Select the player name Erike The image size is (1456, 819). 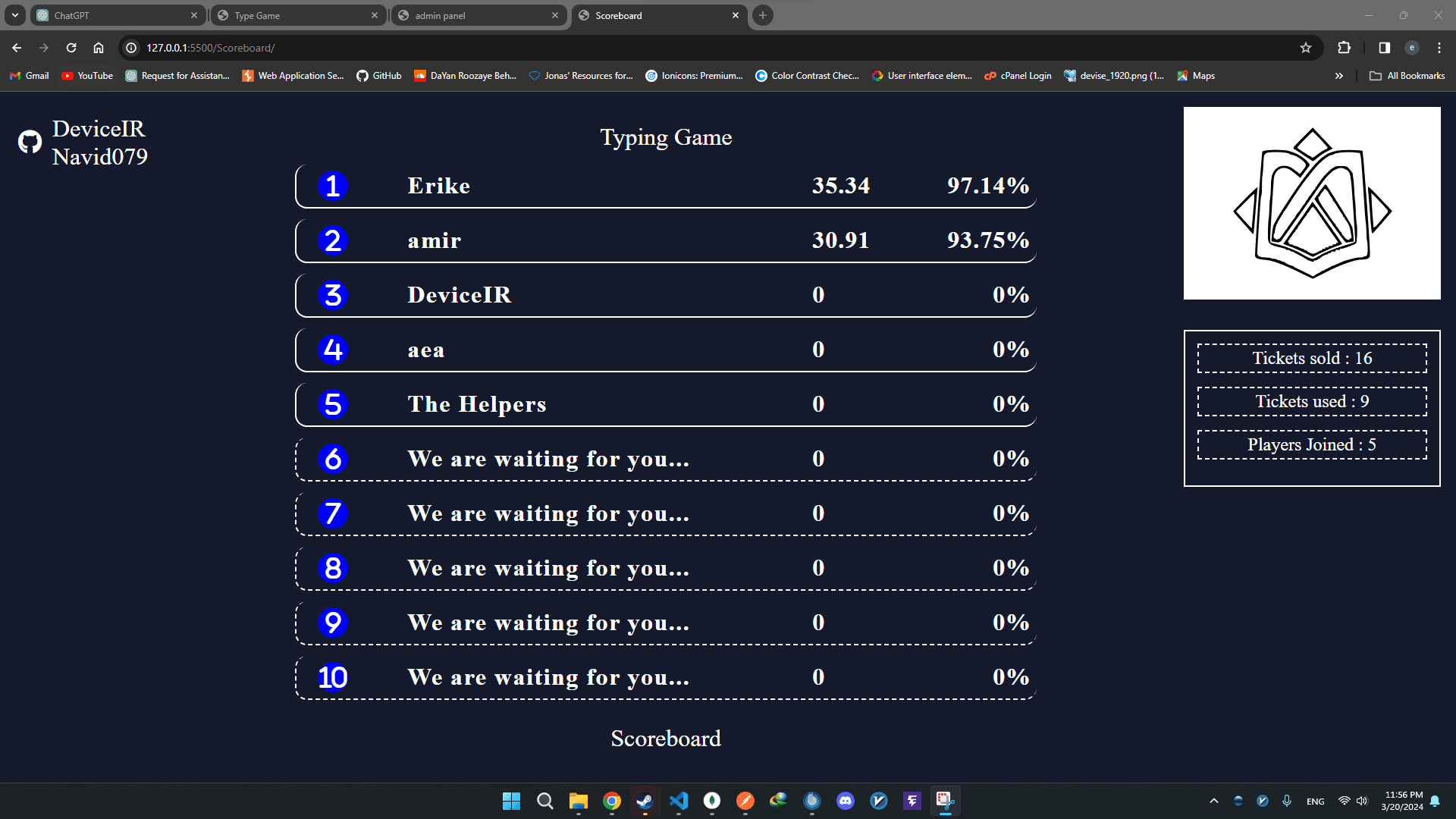[439, 186]
